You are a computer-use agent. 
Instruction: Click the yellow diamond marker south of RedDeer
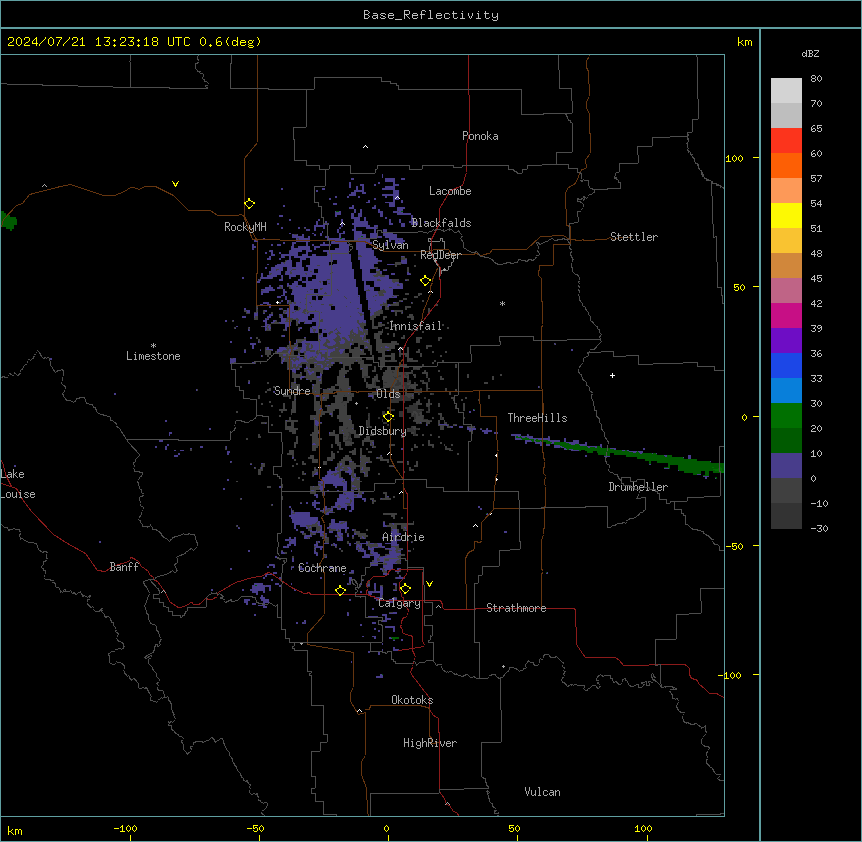tap(426, 281)
